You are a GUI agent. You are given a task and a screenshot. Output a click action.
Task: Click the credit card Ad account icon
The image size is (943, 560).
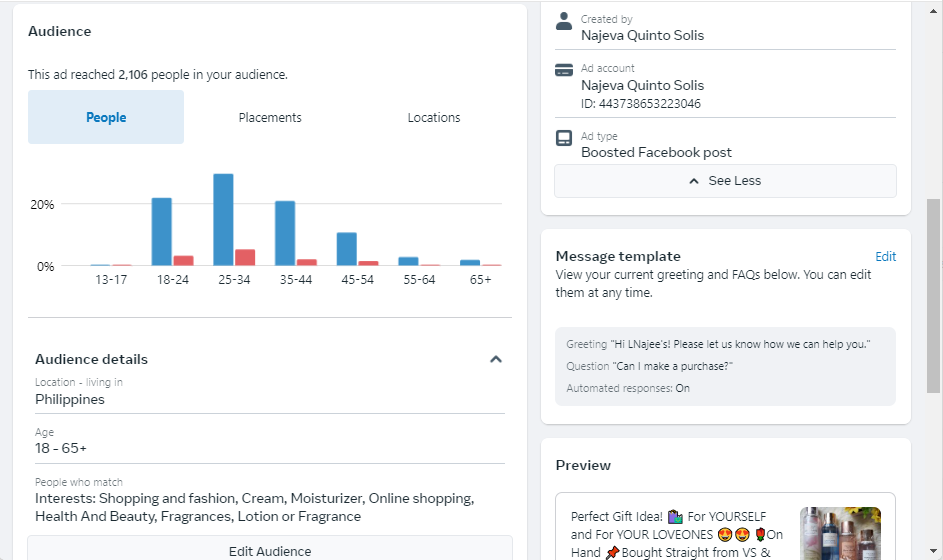tap(564, 70)
